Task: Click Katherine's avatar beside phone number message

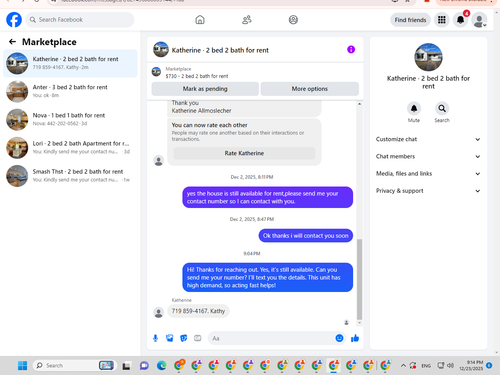Action: click(x=158, y=312)
